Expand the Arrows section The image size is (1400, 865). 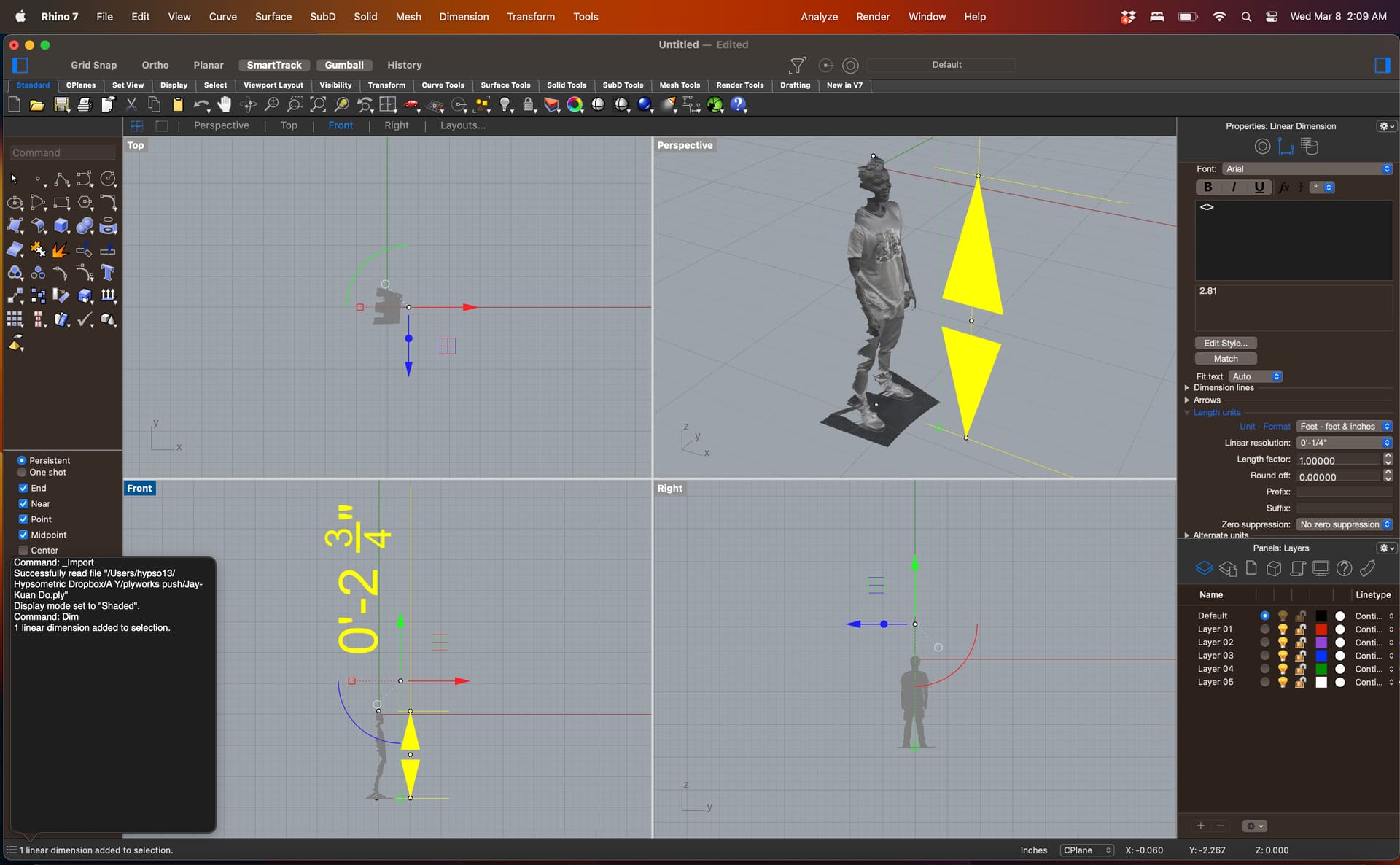point(1187,400)
